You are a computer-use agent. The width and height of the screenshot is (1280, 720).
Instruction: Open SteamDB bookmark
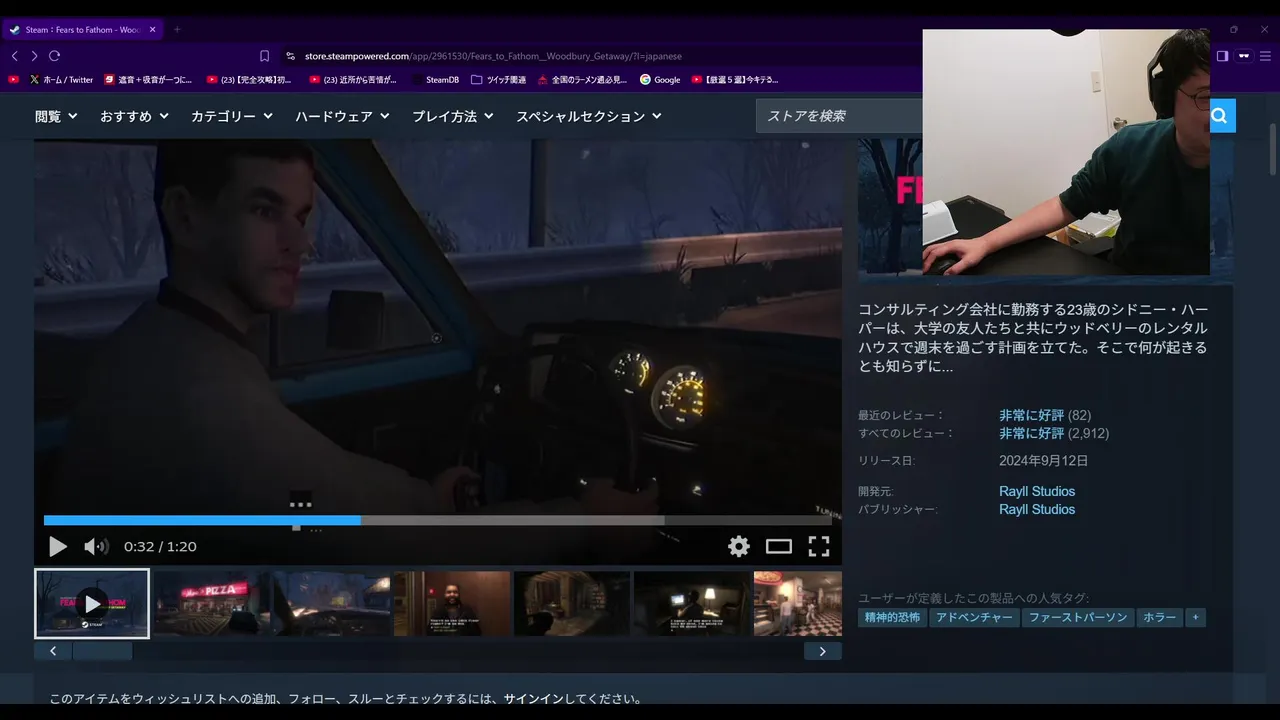[x=435, y=79]
